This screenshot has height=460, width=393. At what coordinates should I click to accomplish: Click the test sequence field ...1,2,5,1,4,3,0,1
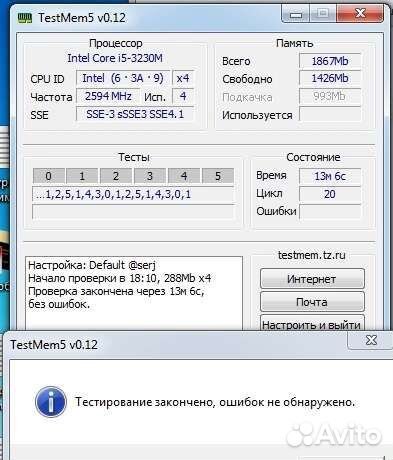(133, 194)
